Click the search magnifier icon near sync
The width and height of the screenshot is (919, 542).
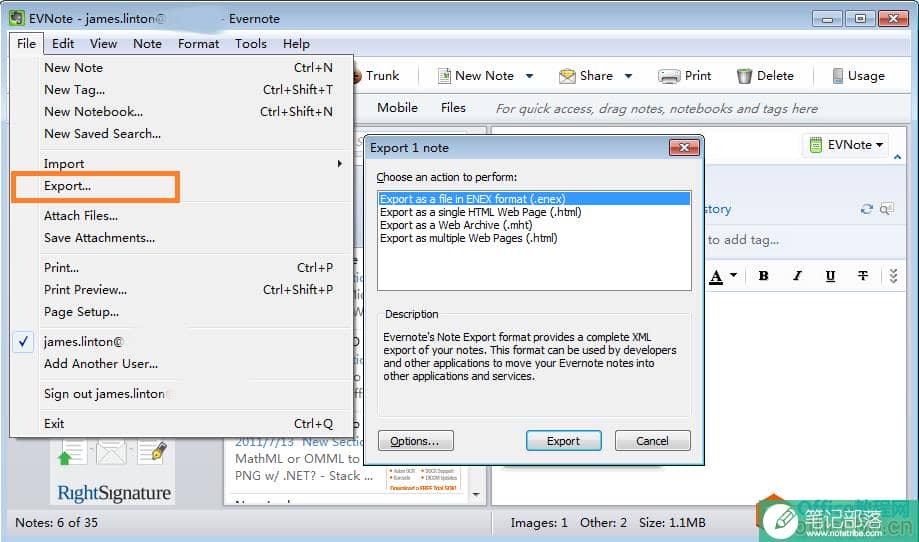click(x=887, y=209)
